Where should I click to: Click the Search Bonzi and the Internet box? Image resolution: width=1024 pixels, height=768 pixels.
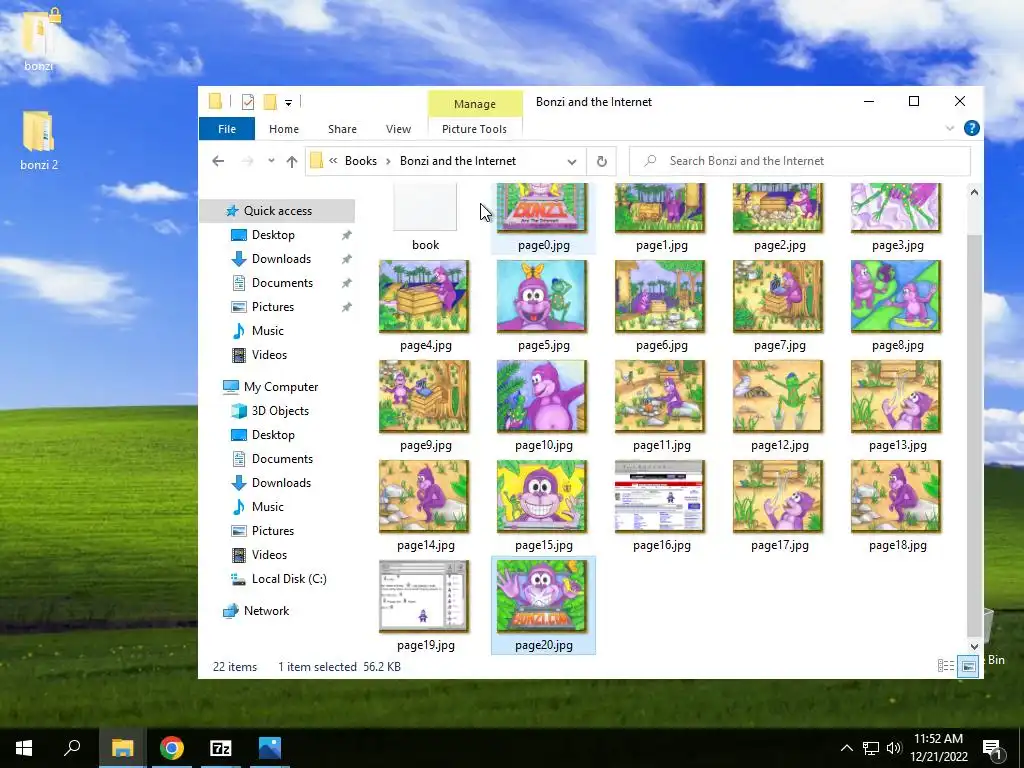pyautogui.click(x=800, y=161)
